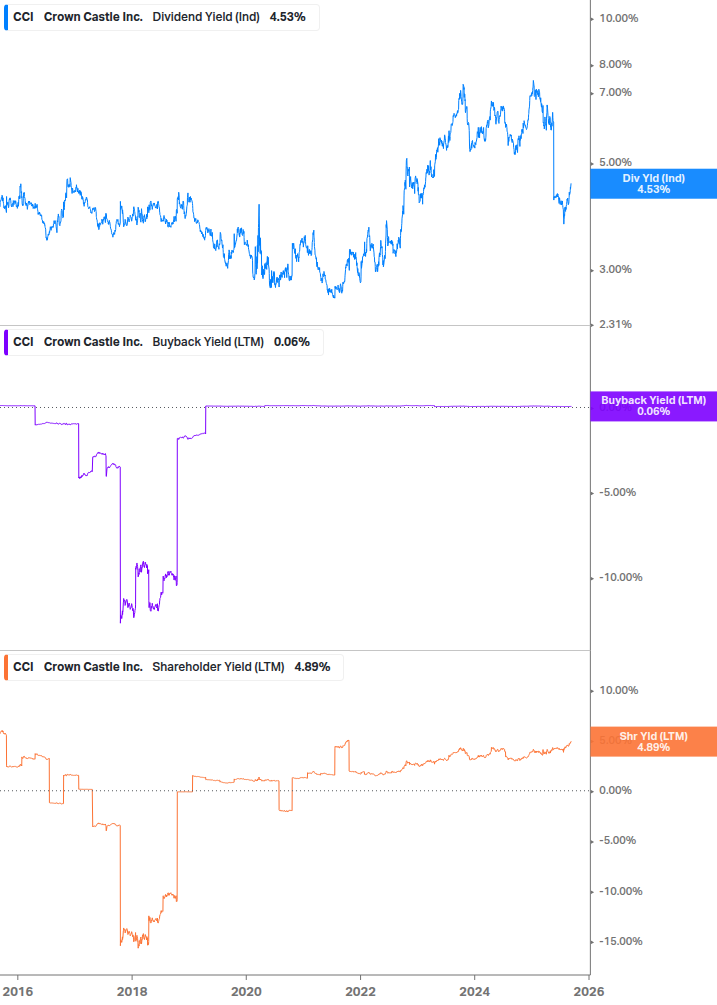The width and height of the screenshot is (717, 1005).
Task: Click the 7.00% tick on dividend yield axis
Action: (x=615, y=92)
